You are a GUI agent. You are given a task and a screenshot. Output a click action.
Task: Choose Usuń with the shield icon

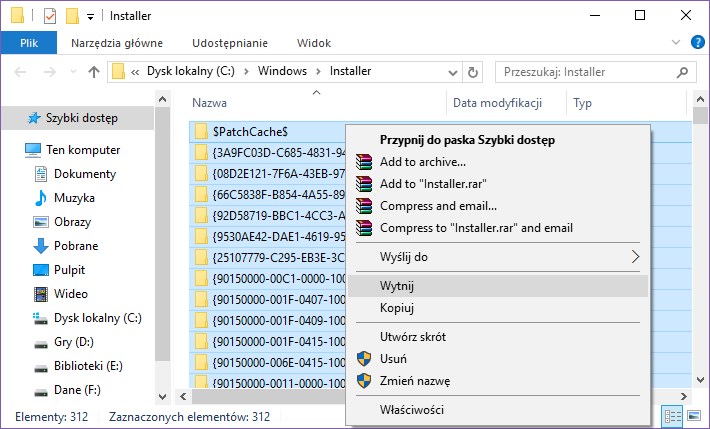point(498,359)
